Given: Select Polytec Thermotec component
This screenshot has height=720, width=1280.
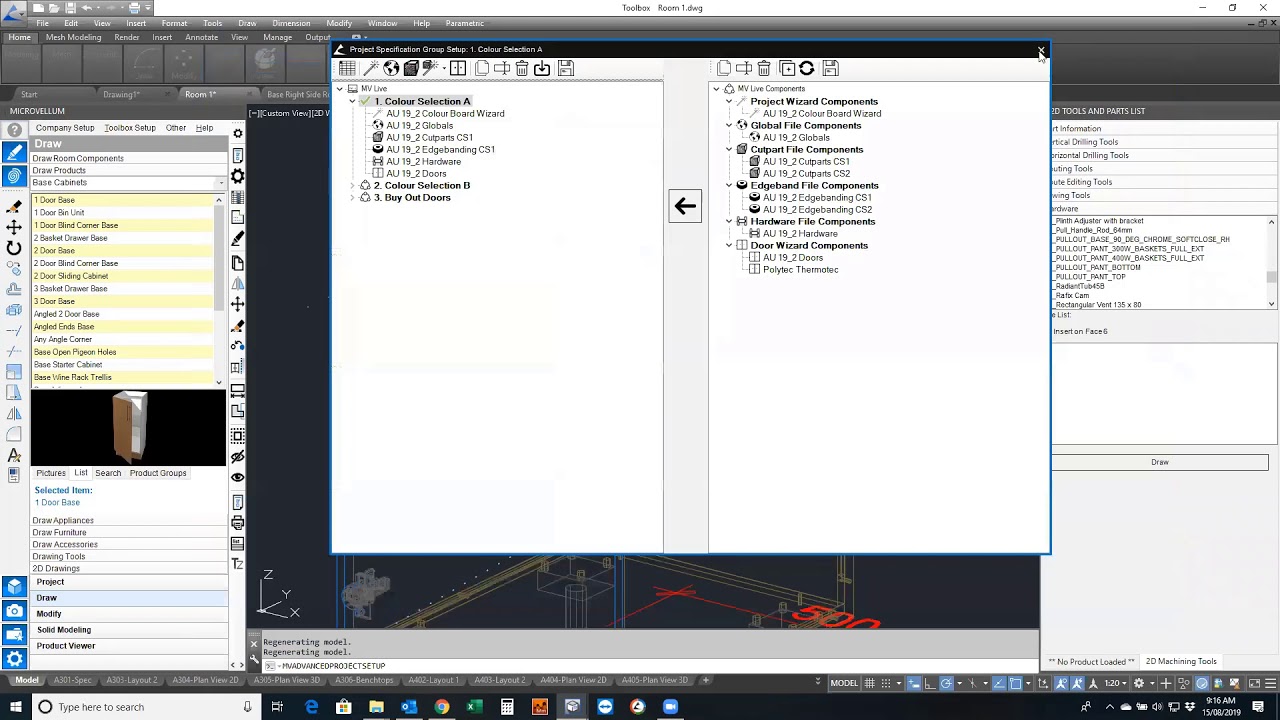Looking at the screenshot, I should 800,269.
